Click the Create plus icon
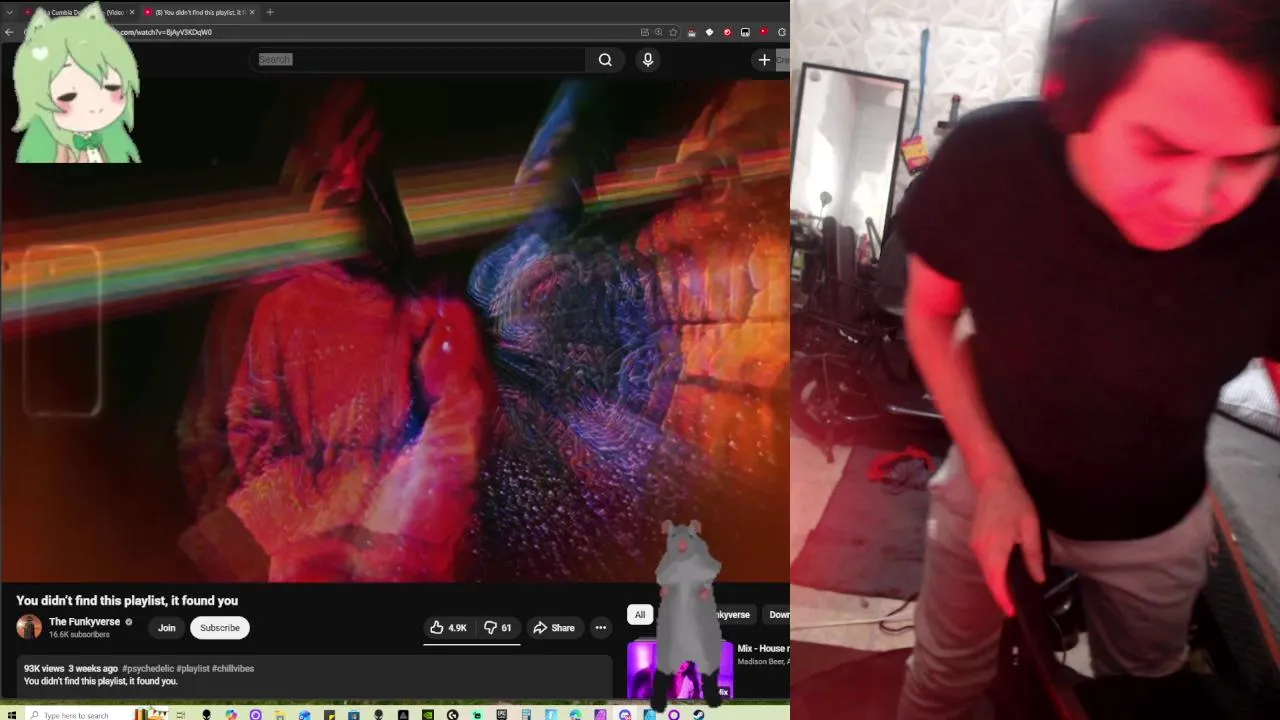 click(764, 60)
